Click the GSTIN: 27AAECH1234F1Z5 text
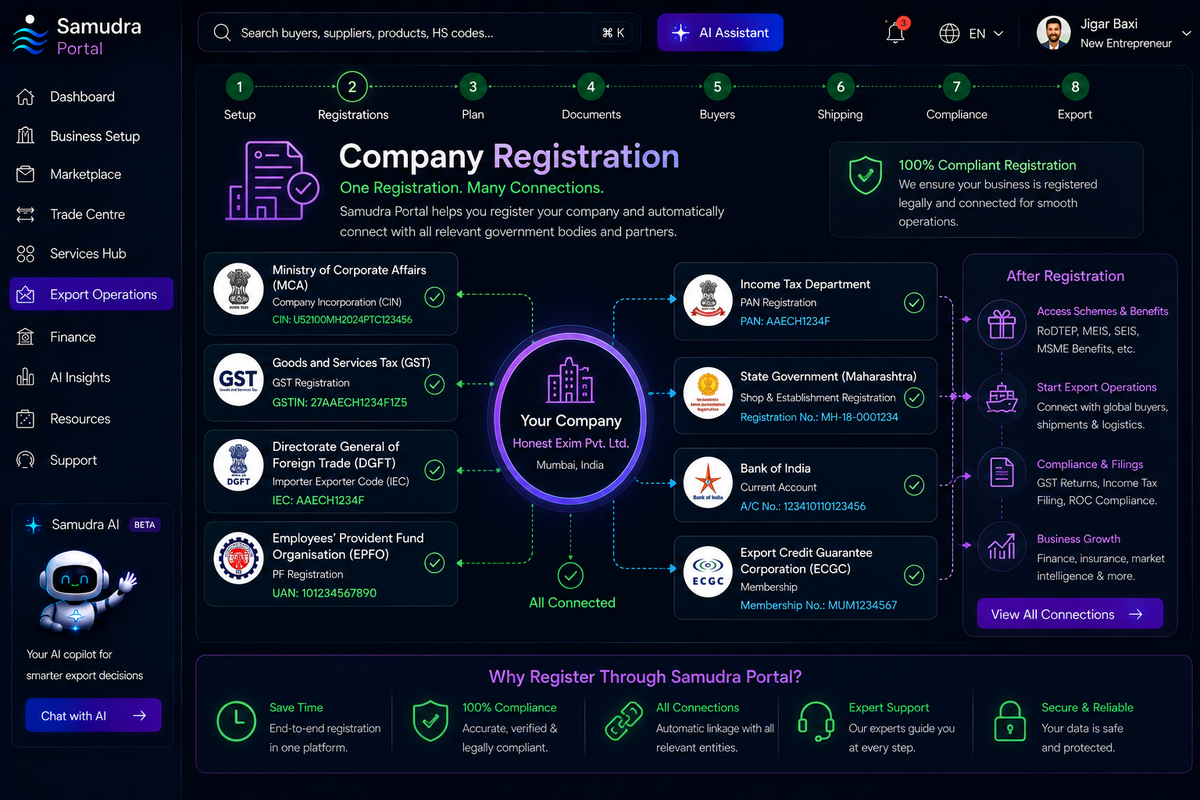 tap(340, 402)
